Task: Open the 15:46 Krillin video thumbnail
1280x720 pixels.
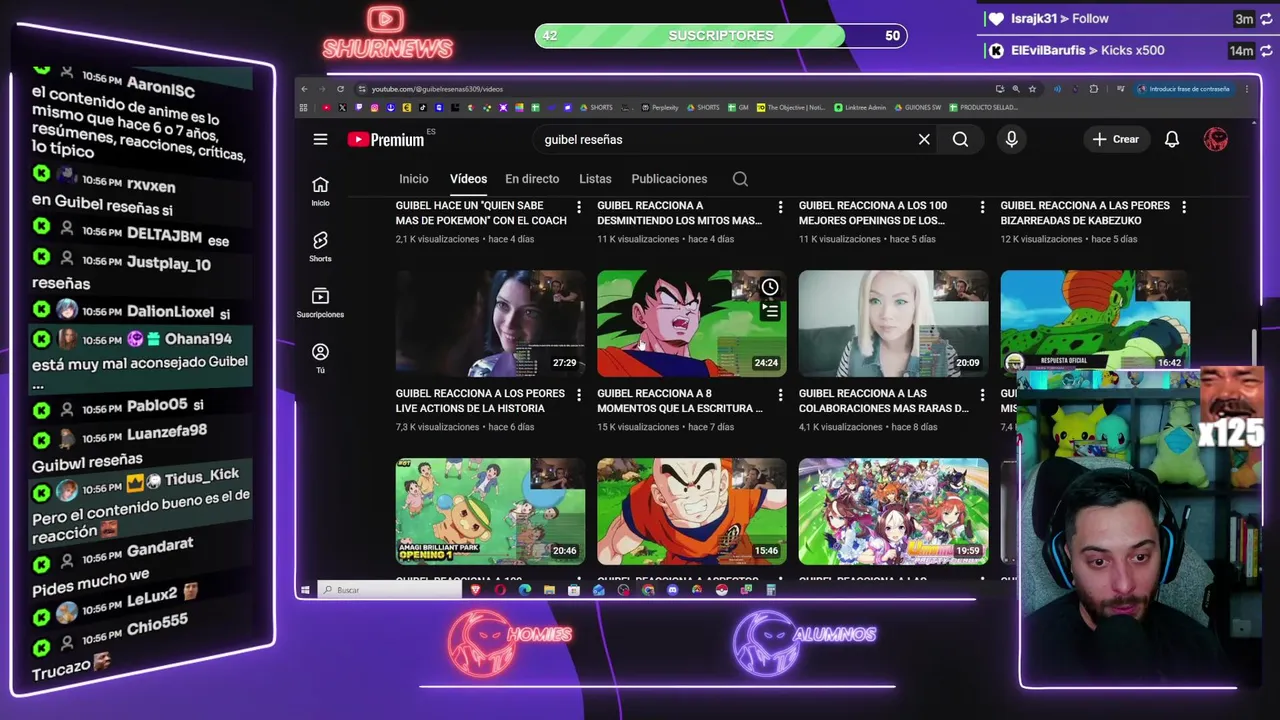Action: click(692, 511)
